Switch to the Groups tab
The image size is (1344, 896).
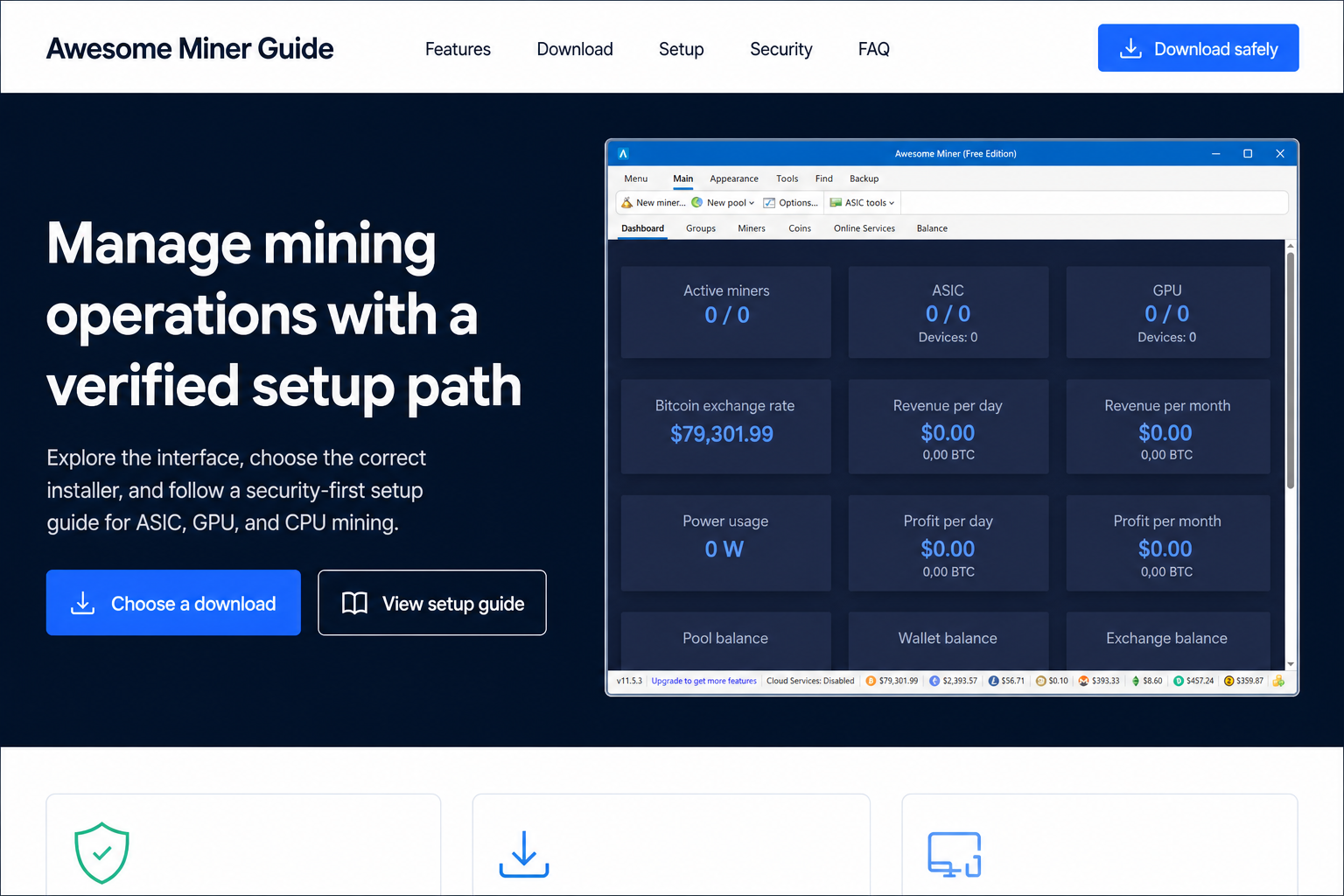701,228
